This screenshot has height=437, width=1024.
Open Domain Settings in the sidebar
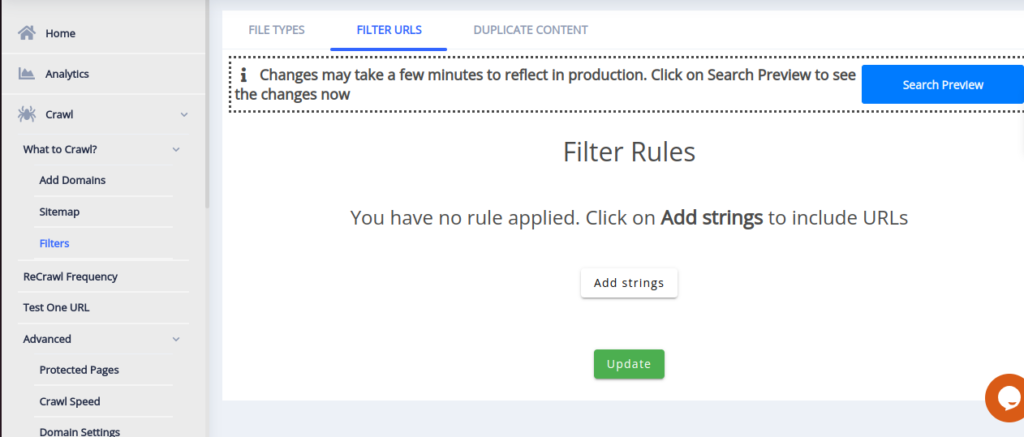pos(80,432)
